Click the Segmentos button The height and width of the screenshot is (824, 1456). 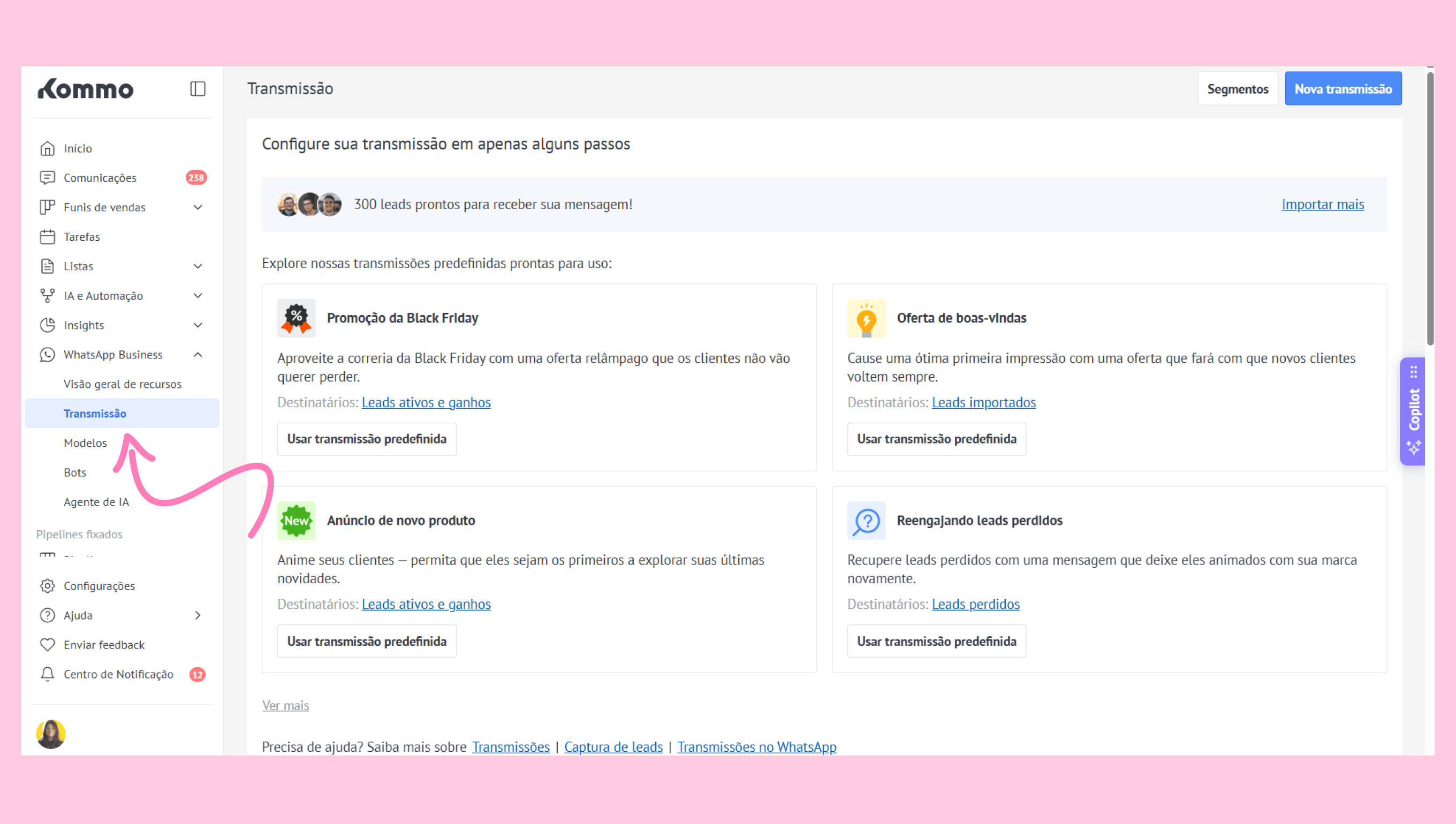pos(1238,89)
